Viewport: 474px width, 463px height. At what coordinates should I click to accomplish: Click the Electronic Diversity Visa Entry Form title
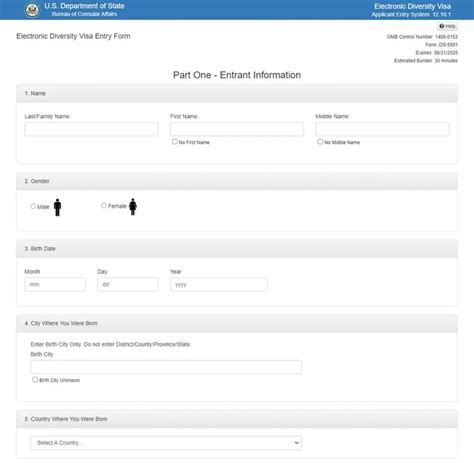73,36
